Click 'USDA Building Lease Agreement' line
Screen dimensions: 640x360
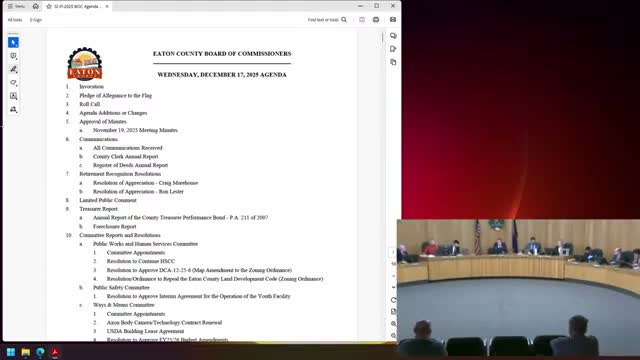(145, 331)
